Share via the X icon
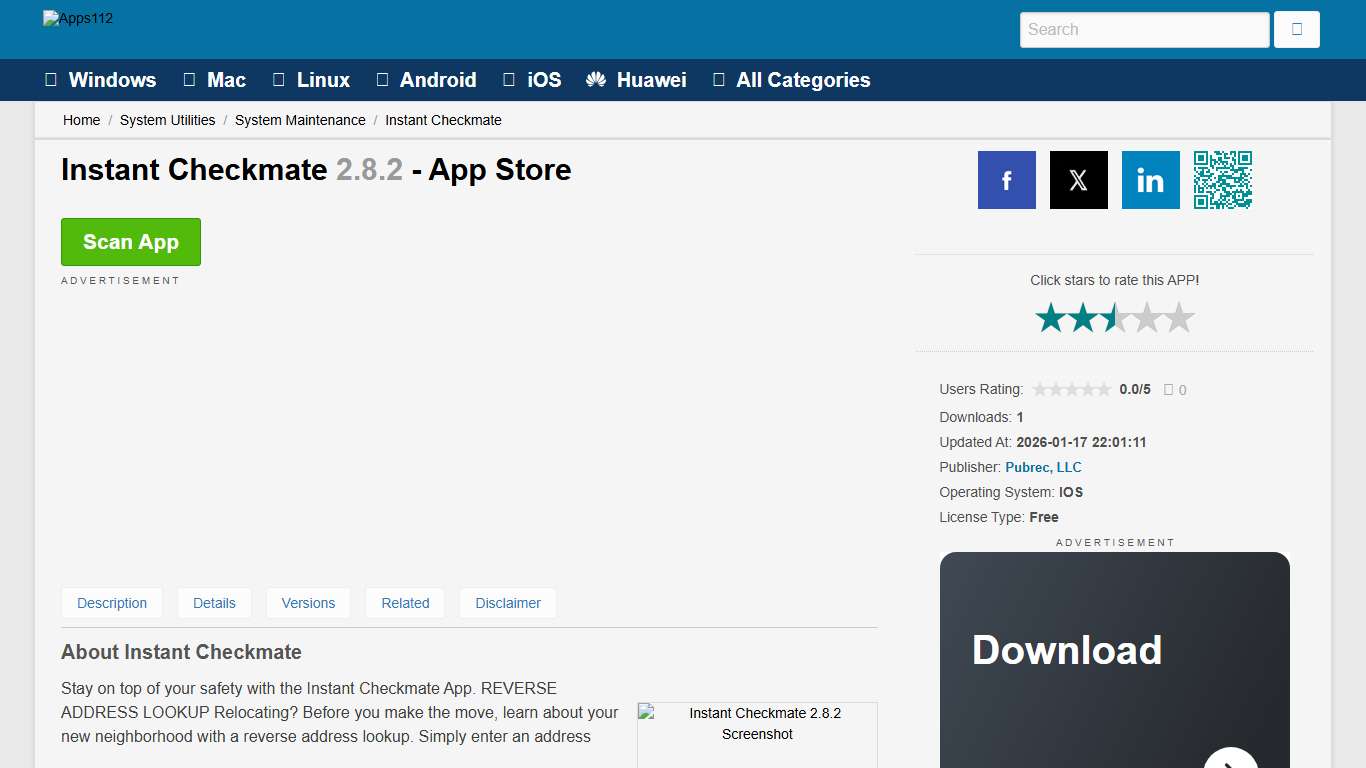 [x=1078, y=180]
